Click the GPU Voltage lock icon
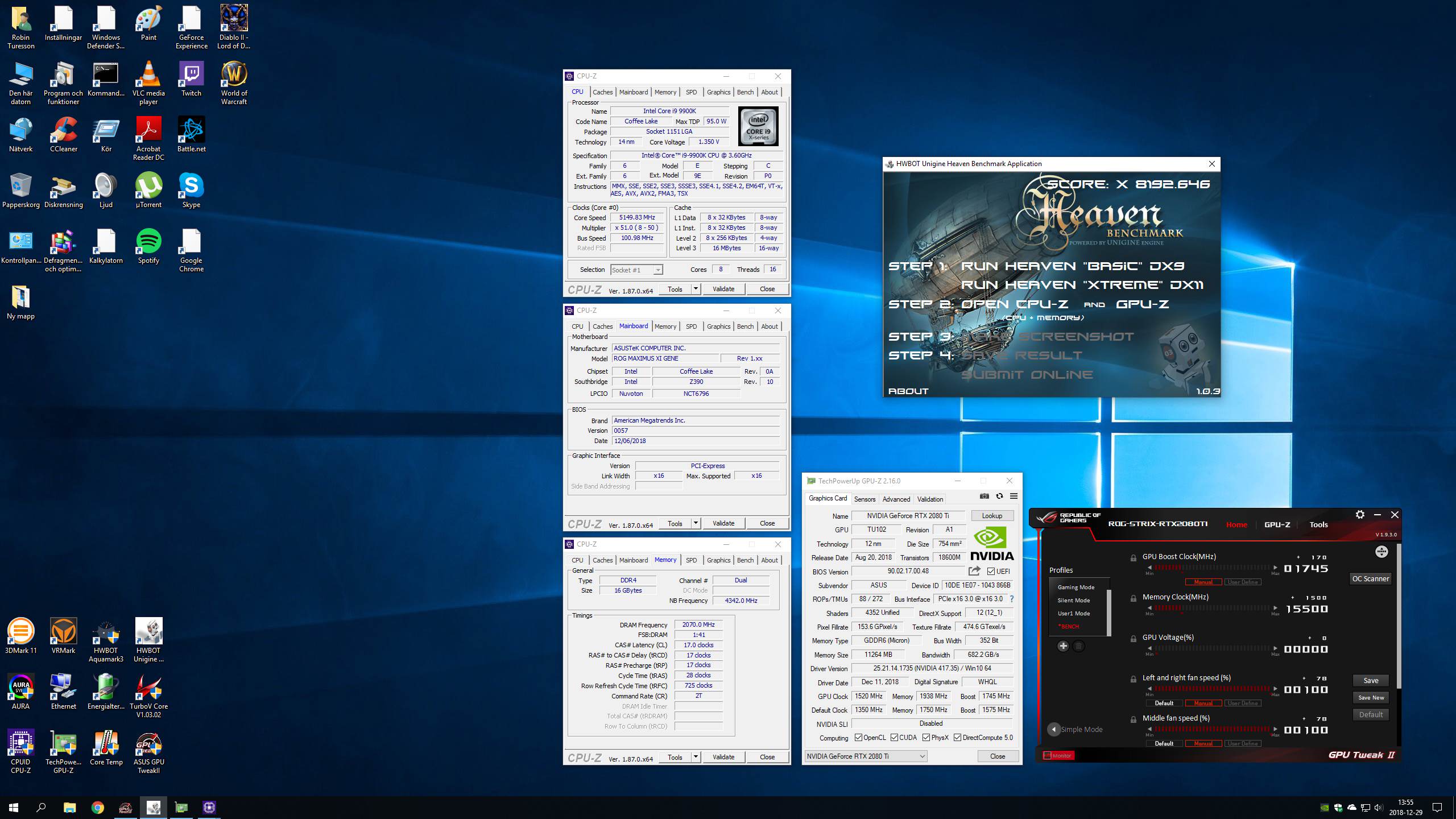1456x819 pixels. [1134, 639]
